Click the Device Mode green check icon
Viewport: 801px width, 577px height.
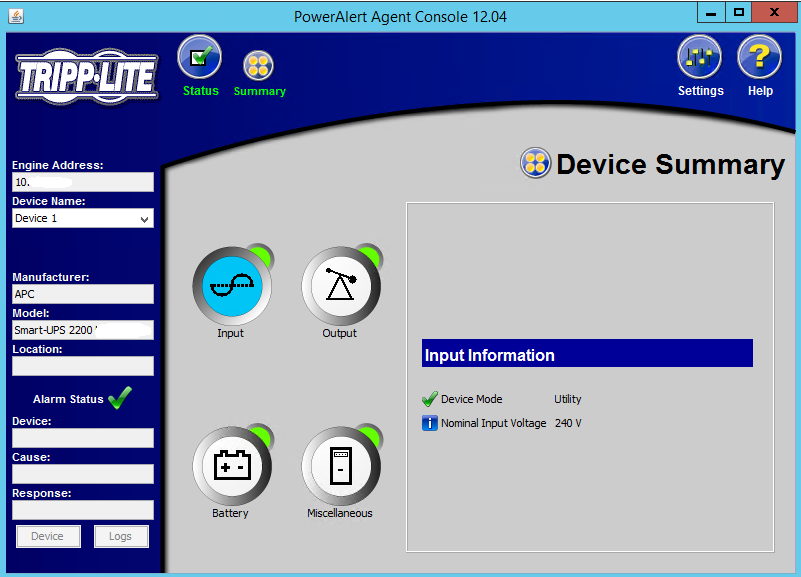(430, 399)
